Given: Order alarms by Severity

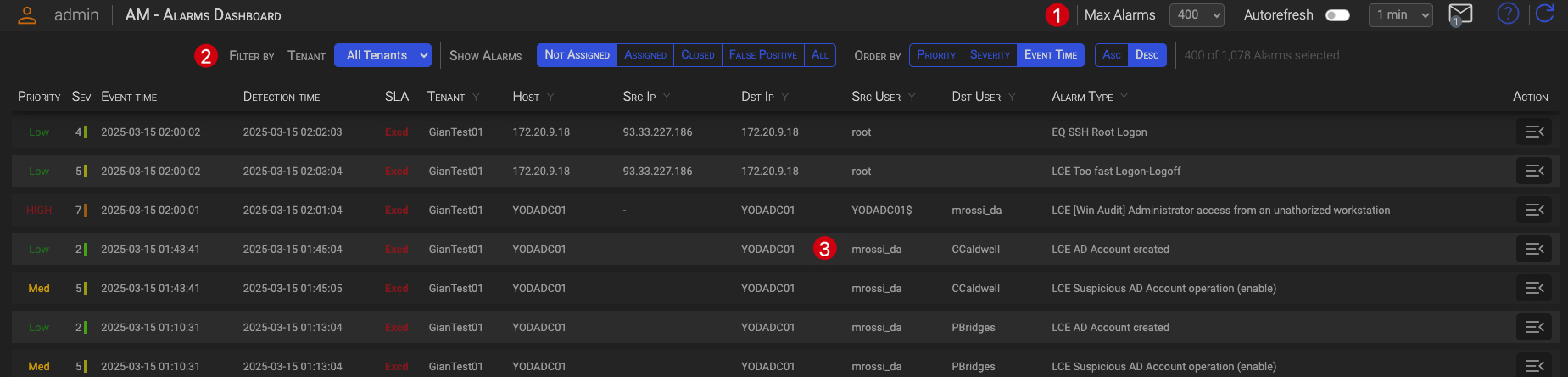Looking at the screenshot, I should 990,55.
